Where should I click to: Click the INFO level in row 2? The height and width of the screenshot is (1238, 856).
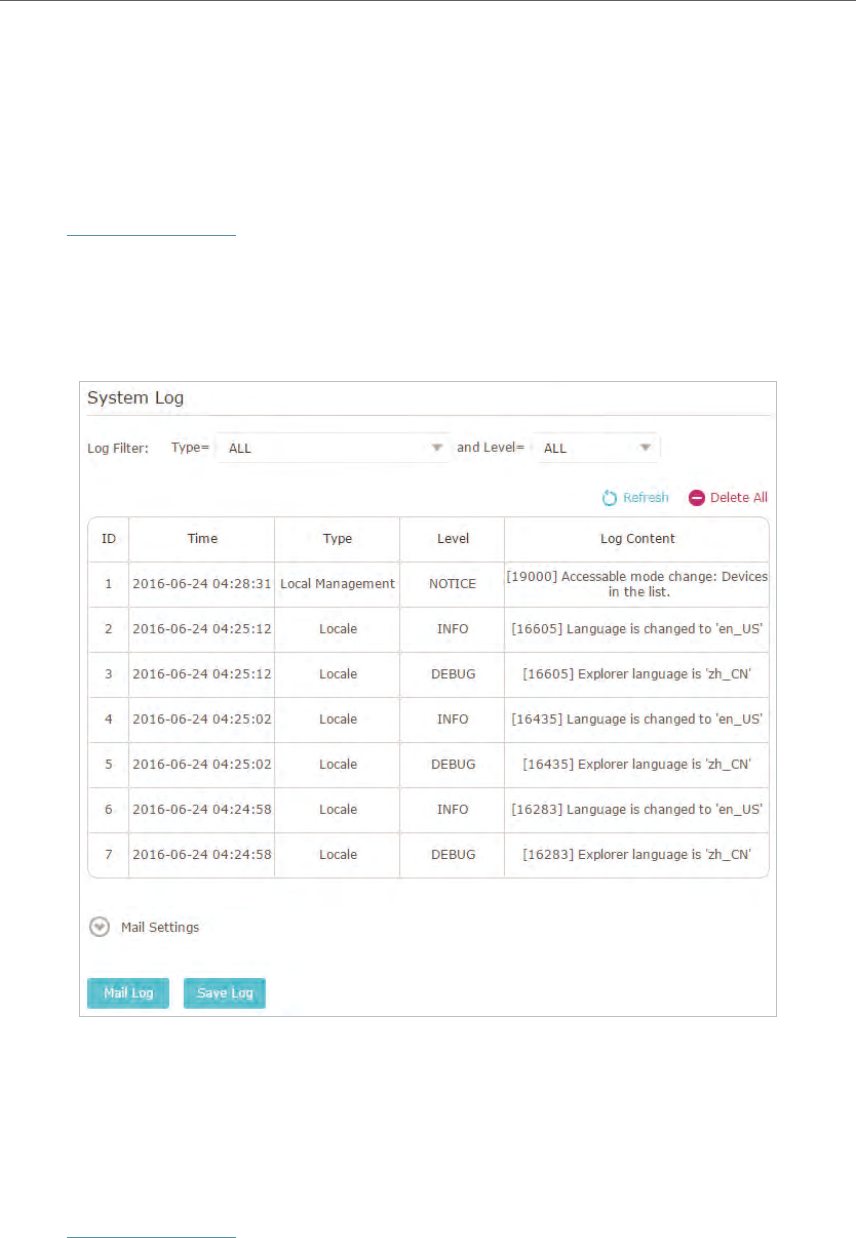[452, 629]
